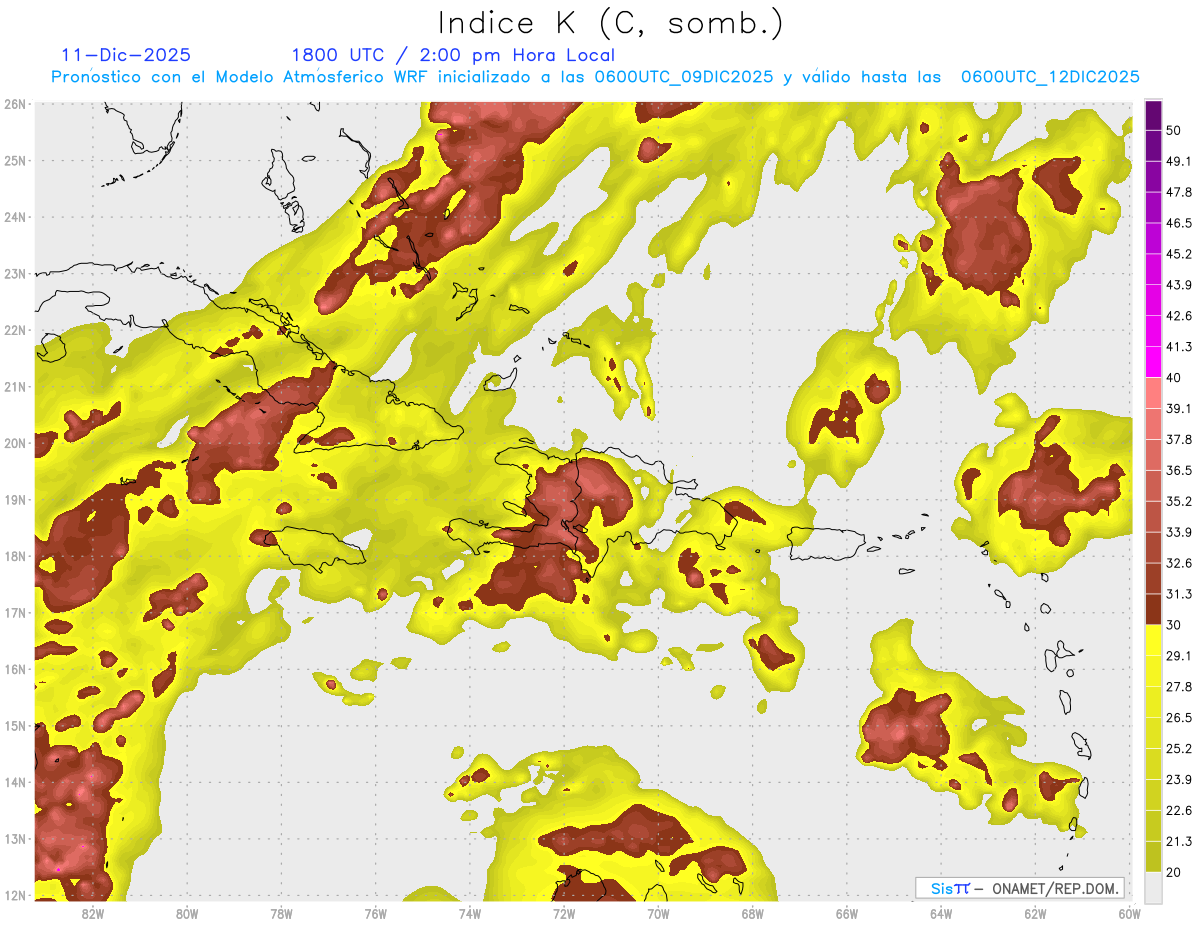Select the latitude axis label "20N"

click(x=15, y=443)
